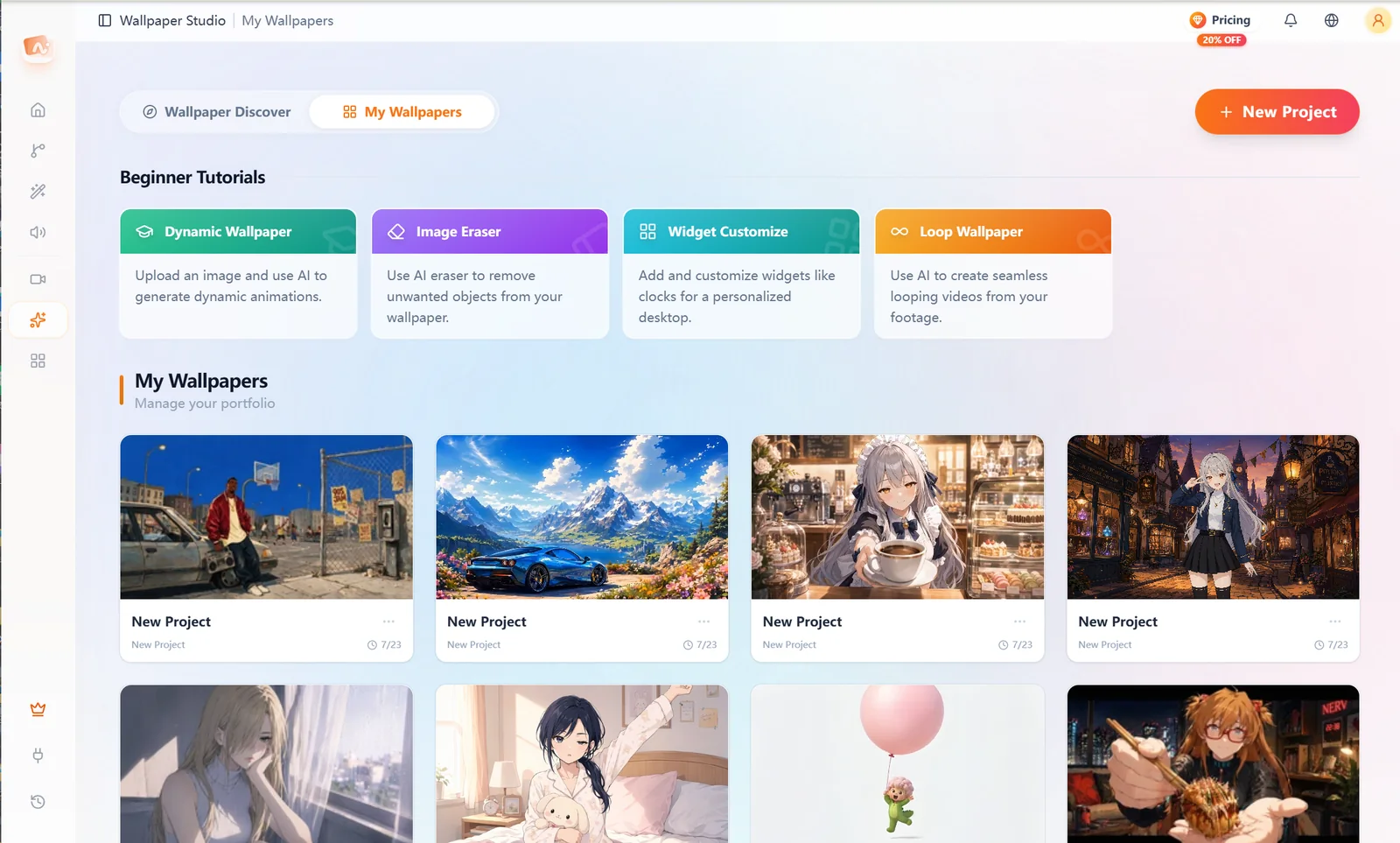Screen dimensions: 1400x843
Task: Open the basketball court wallpaper thumbnail
Action: click(266, 516)
